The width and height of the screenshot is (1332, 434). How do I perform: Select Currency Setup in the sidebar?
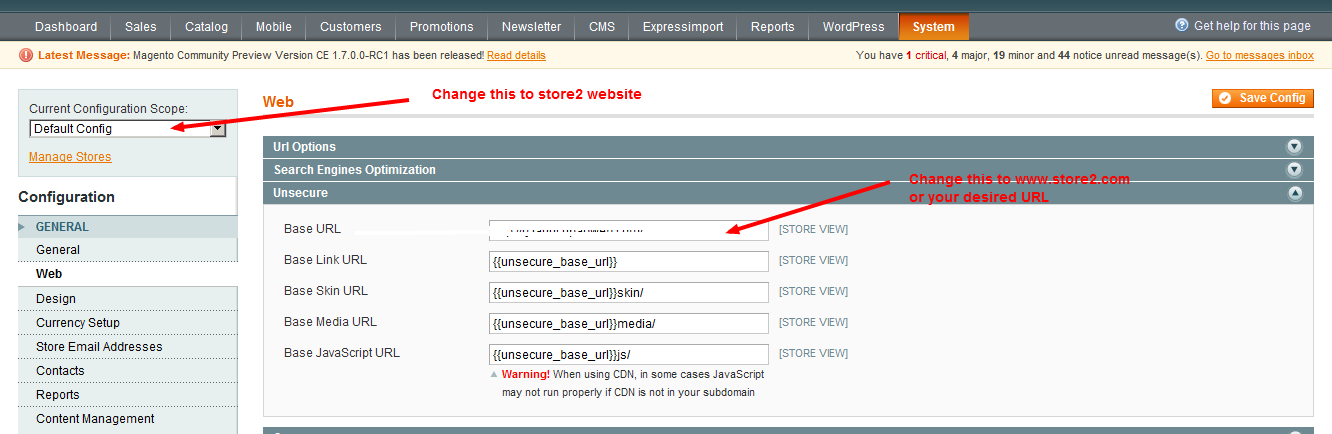(78, 323)
